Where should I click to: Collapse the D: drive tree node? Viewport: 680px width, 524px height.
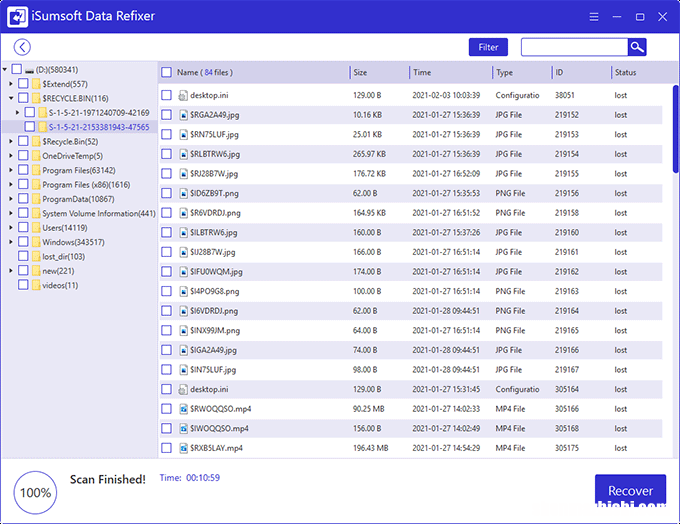pyautogui.click(x=5, y=69)
